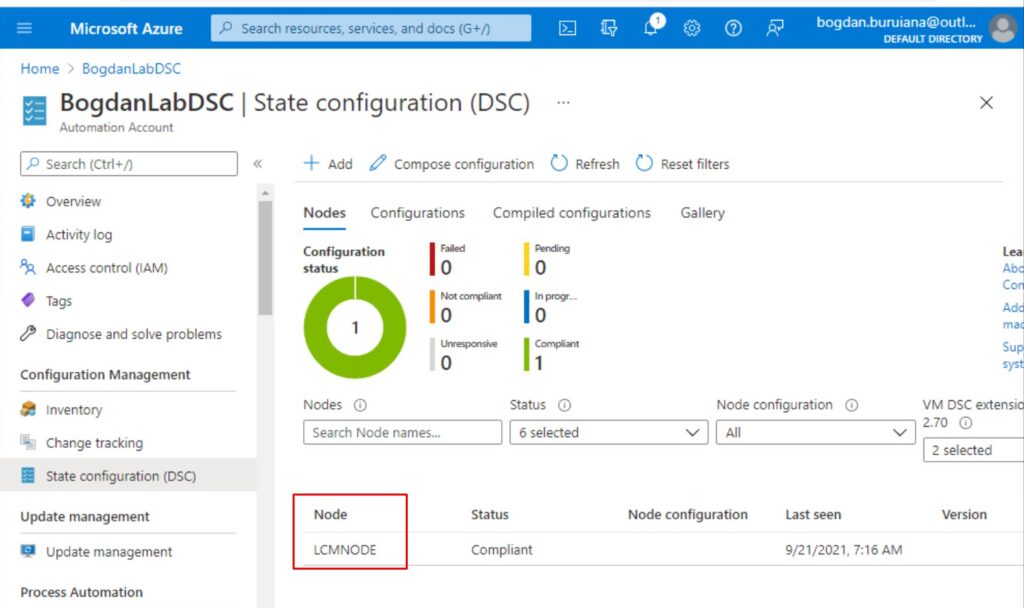The height and width of the screenshot is (608, 1024).
Task: Open the Status 6 selected dropdown
Action: [x=609, y=432]
